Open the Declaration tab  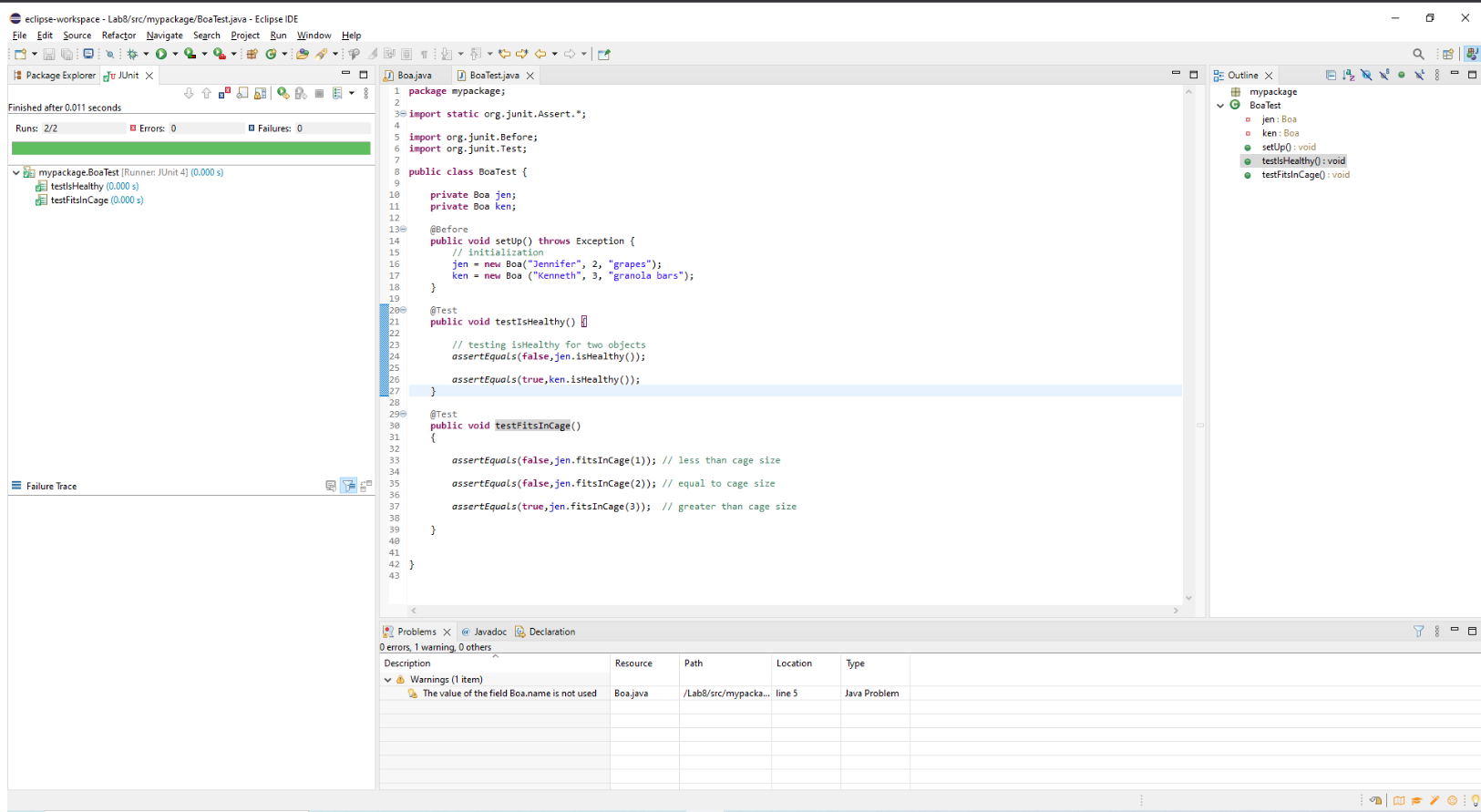coord(545,632)
